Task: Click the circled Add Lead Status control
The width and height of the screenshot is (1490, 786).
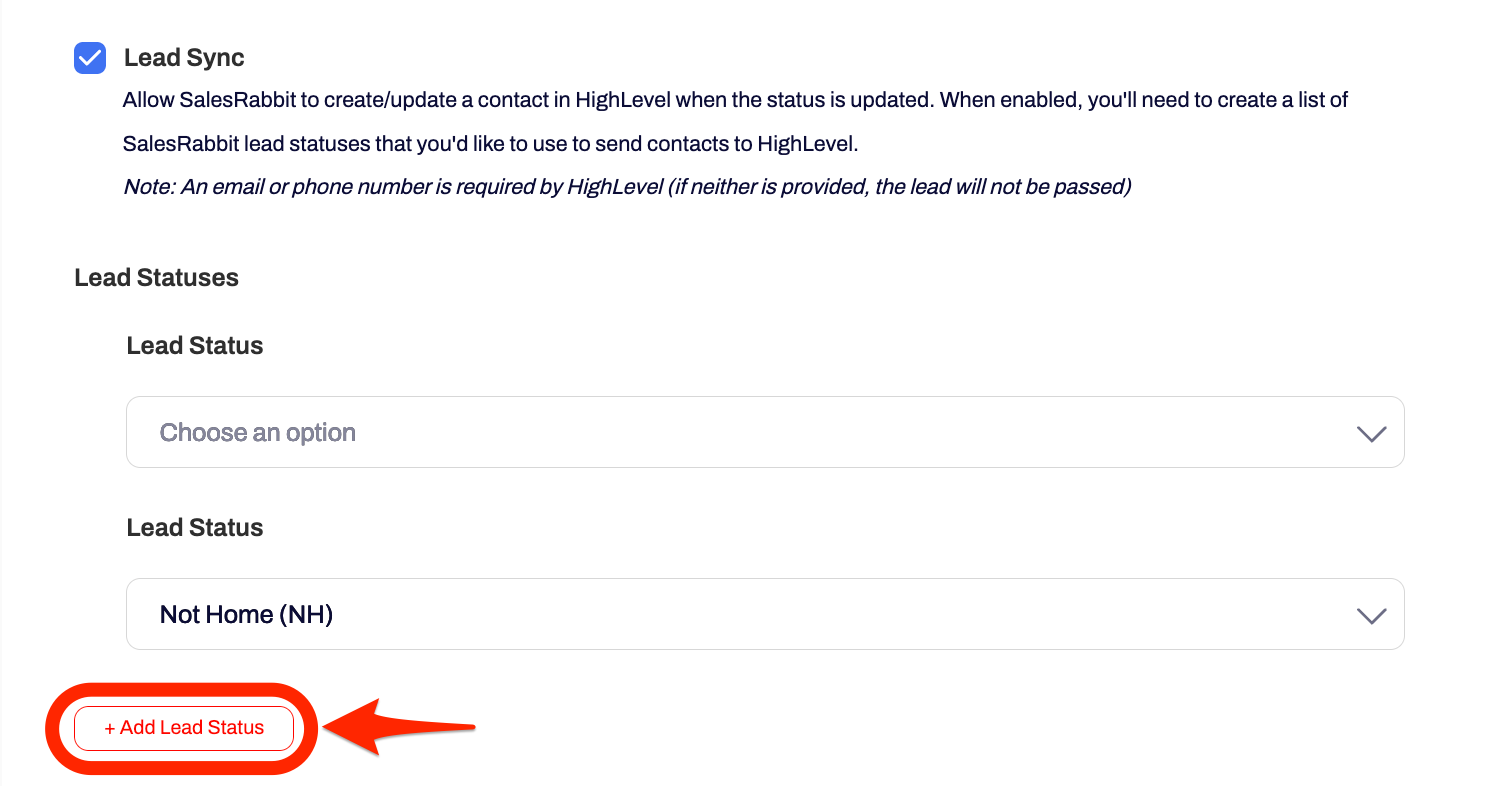Action: 183,727
